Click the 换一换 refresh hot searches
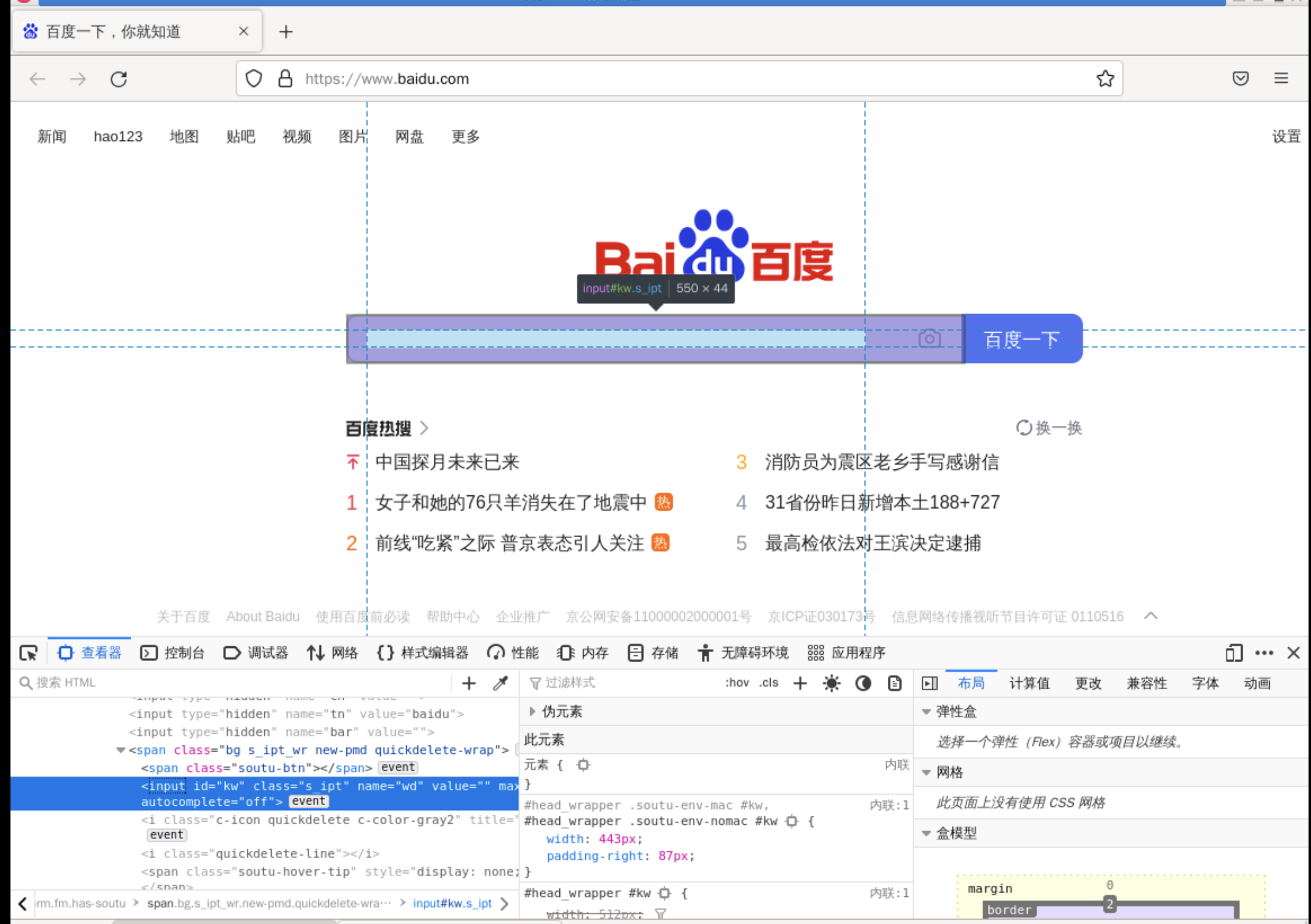 tap(1049, 428)
